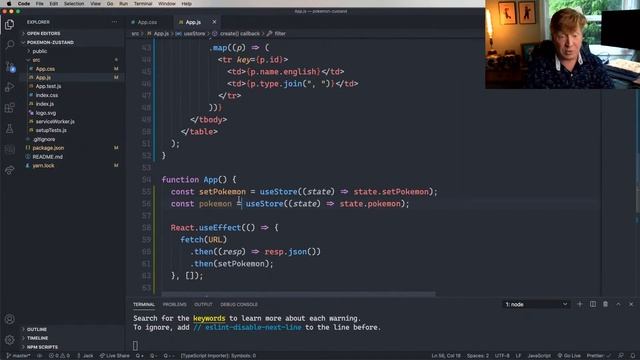Screen dimensions: 640x360
Task: Switch to the OUTPUT panel tab
Action: (203, 304)
